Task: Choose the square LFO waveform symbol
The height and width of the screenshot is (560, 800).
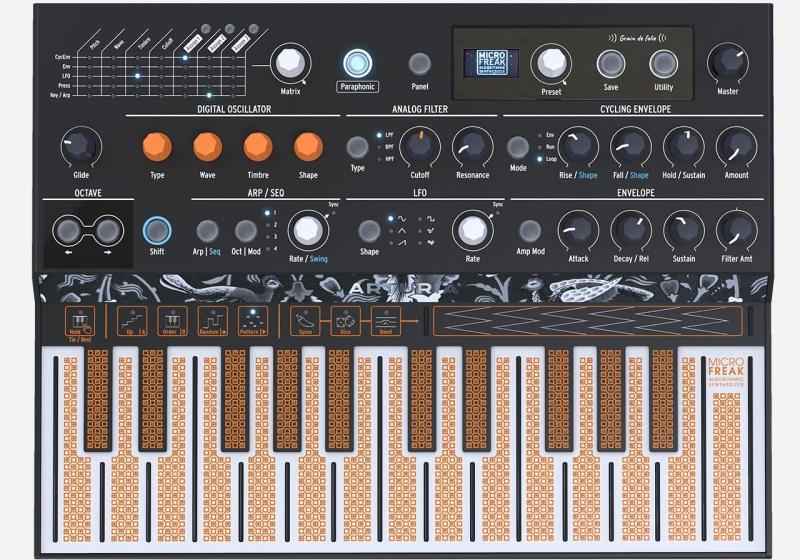Action: [431, 219]
